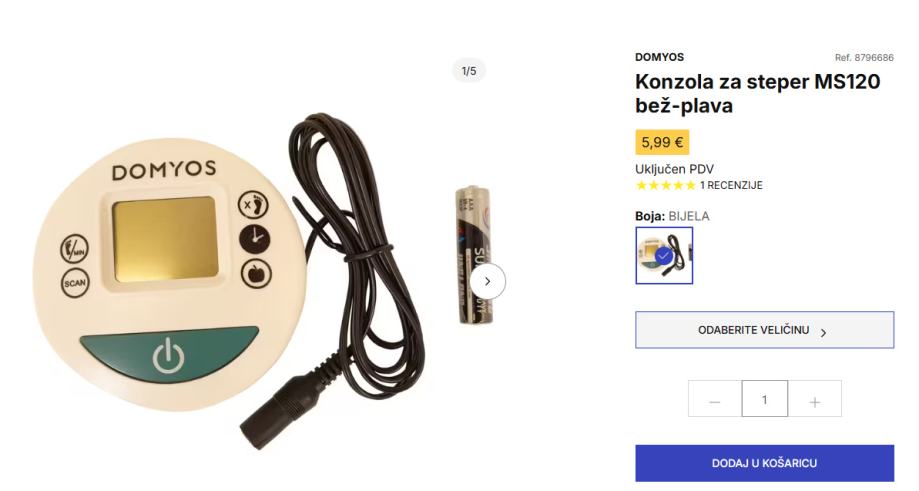This screenshot has height=491, width=919.
Task: Click the chevron in size selector
Action: pos(823,333)
